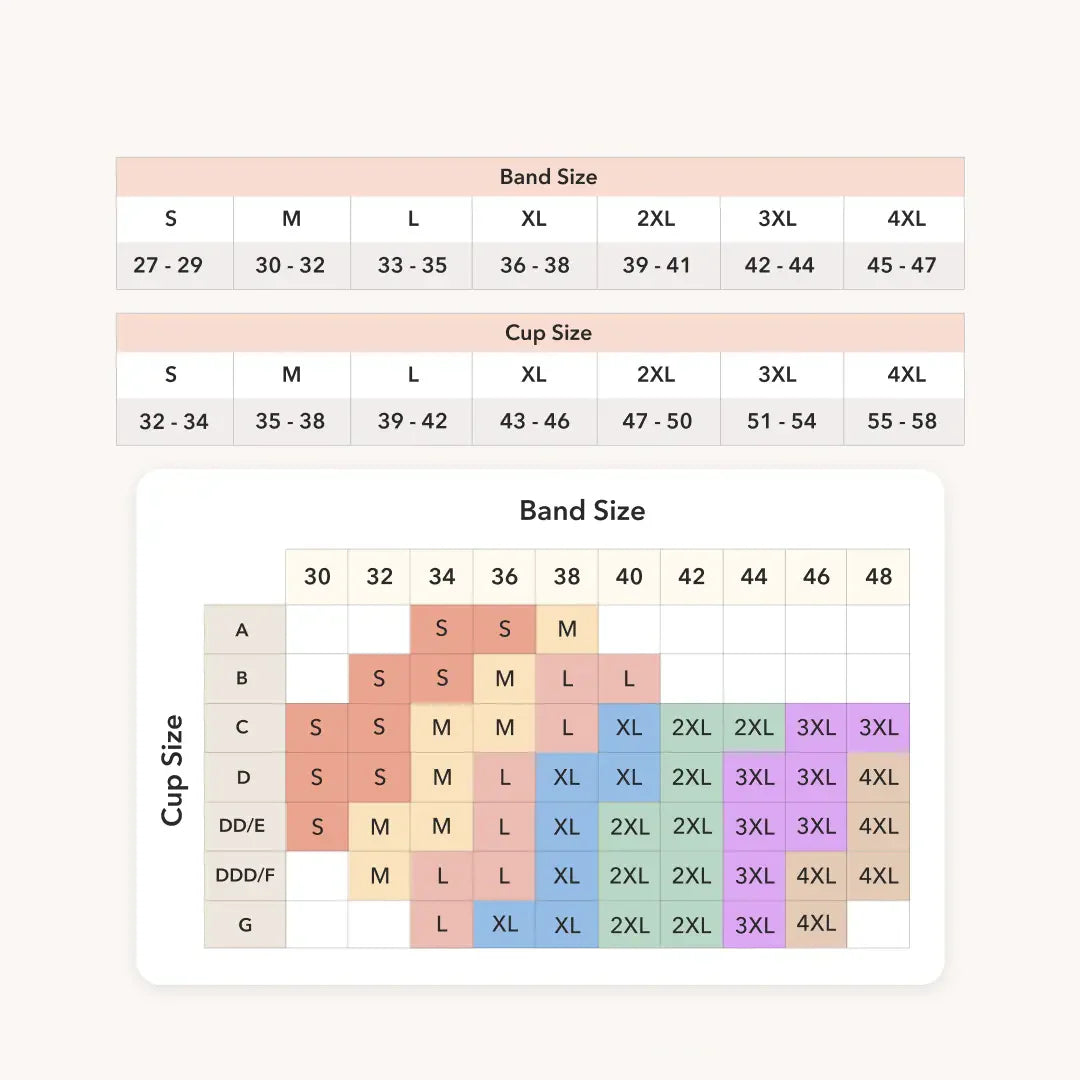Select band size 48 column header
Image resolution: width=1080 pixels, height=1080 pixels.
[878, 577]
